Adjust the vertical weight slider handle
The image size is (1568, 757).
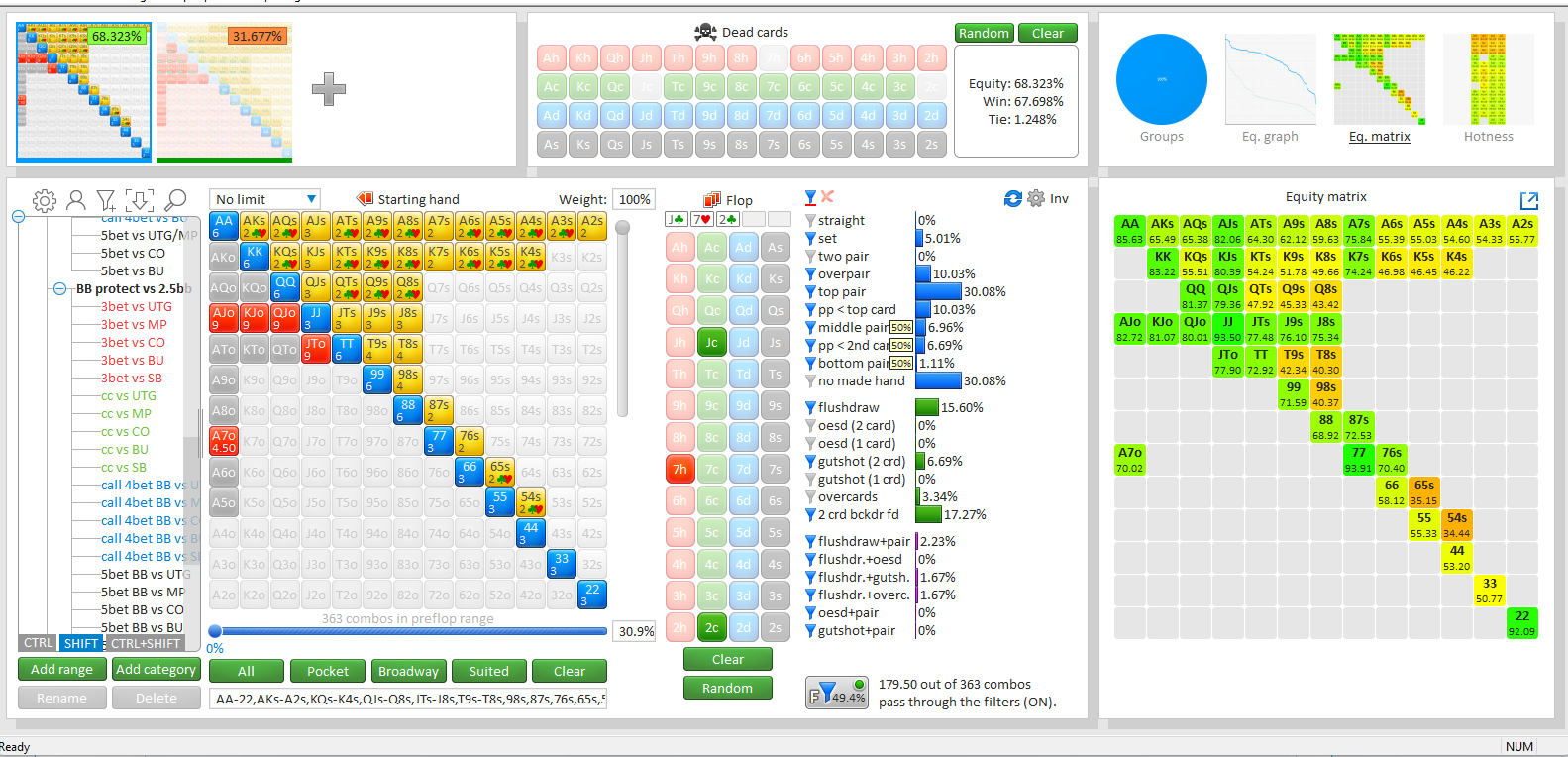pyautogui.click(x=623, y=228)
